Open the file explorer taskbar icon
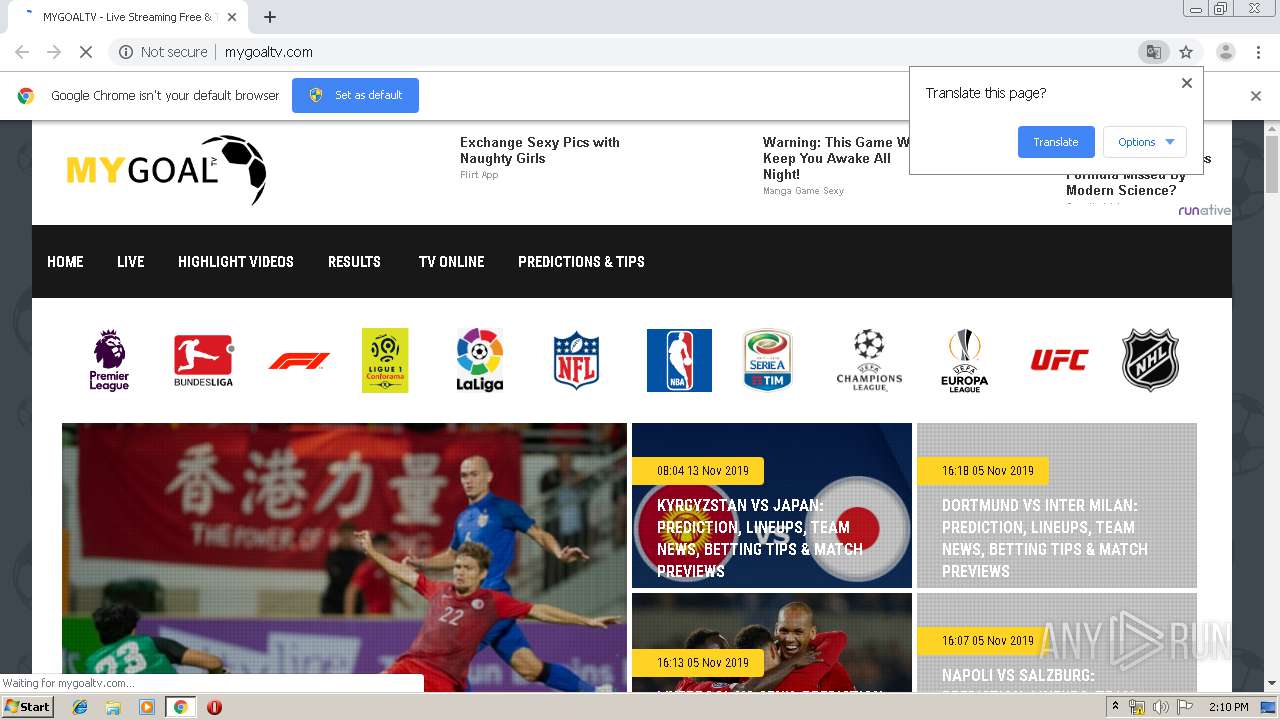The image size is (1280, 720). pos(113,707)
